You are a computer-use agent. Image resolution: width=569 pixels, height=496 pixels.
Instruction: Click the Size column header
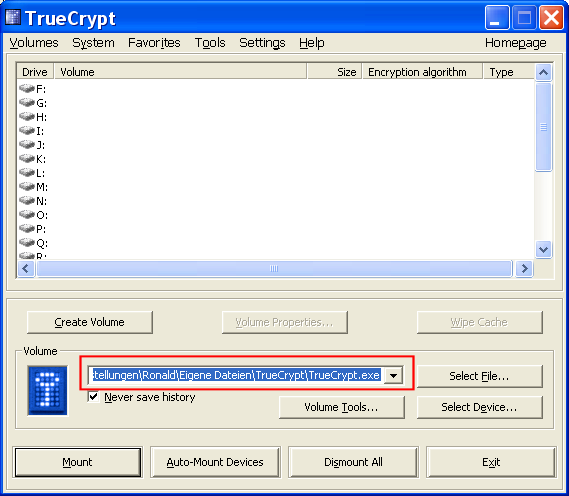(x=335, y=72)
